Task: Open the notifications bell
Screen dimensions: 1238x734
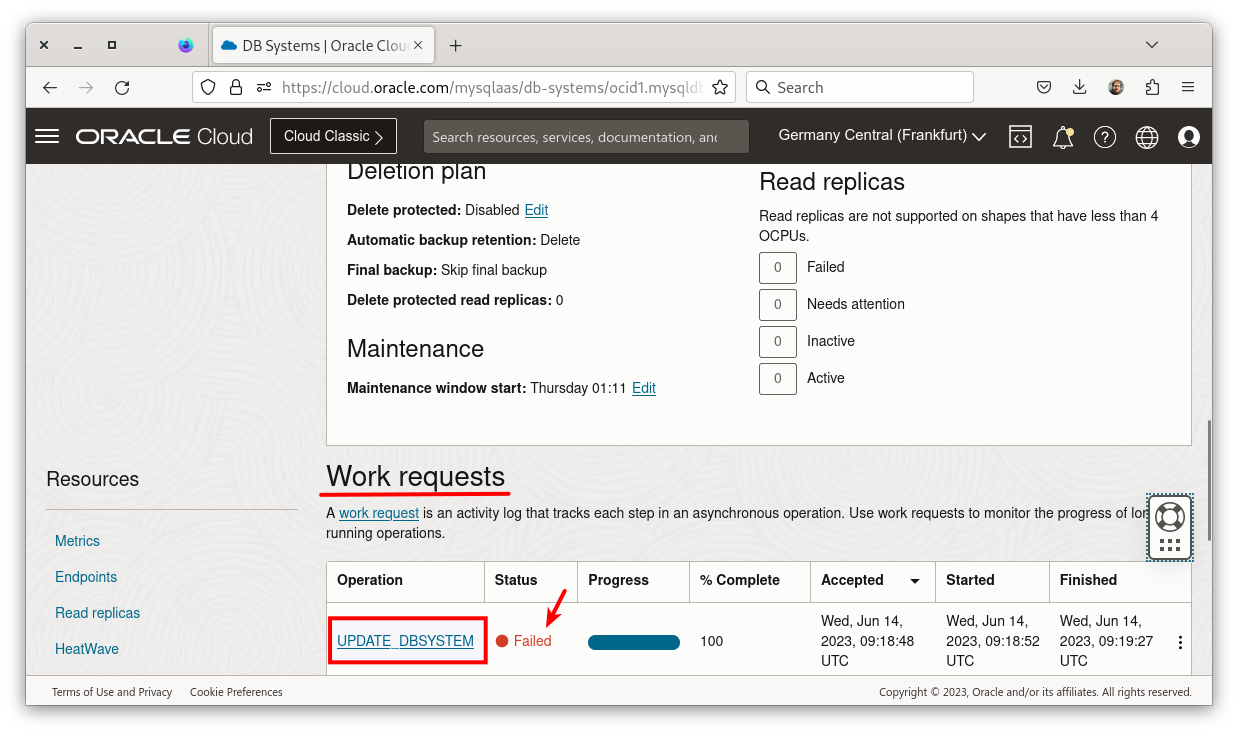Action: (x=1062, y=137)
